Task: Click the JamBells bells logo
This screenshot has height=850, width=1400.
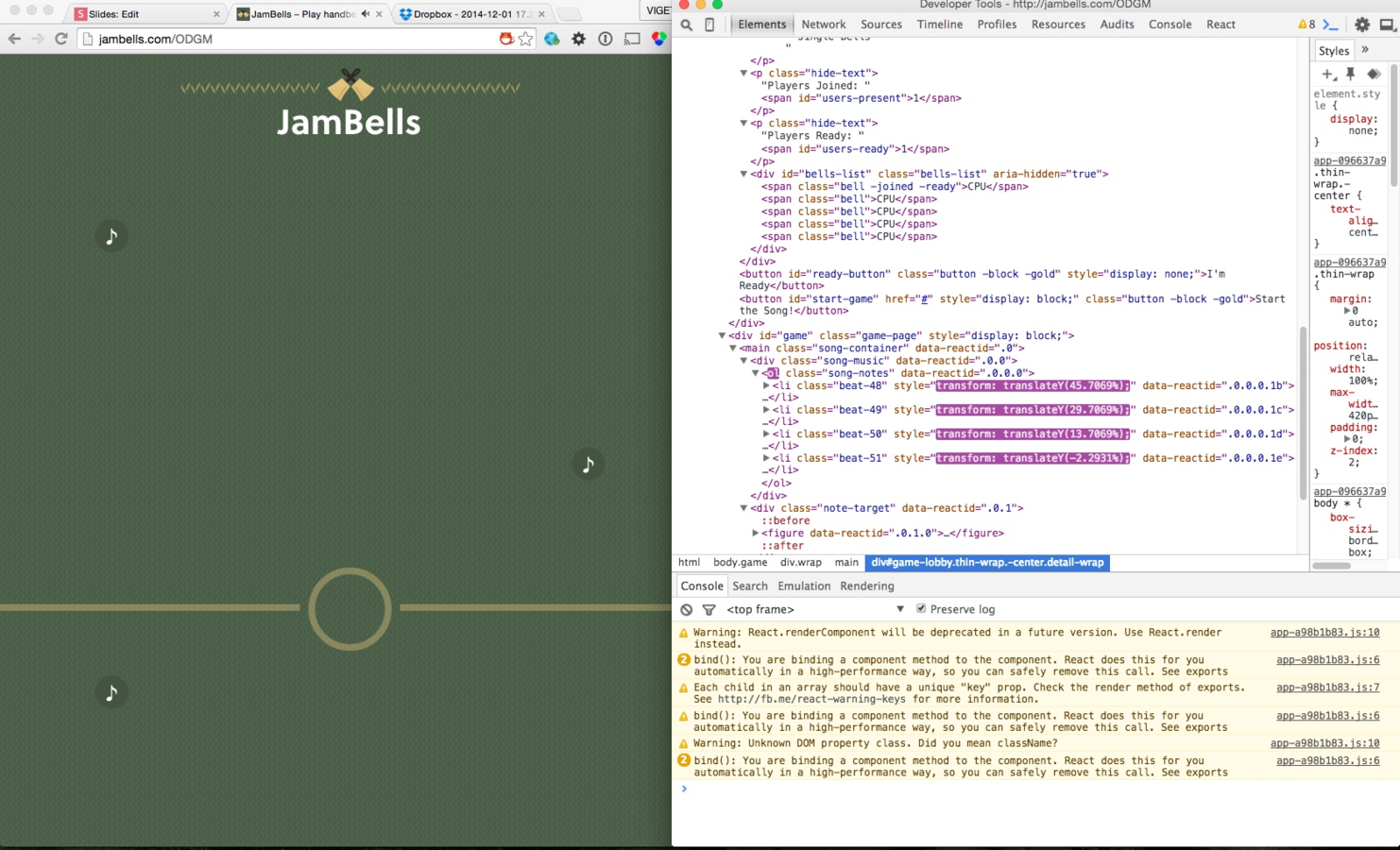Action: click(x=350, y=85)
